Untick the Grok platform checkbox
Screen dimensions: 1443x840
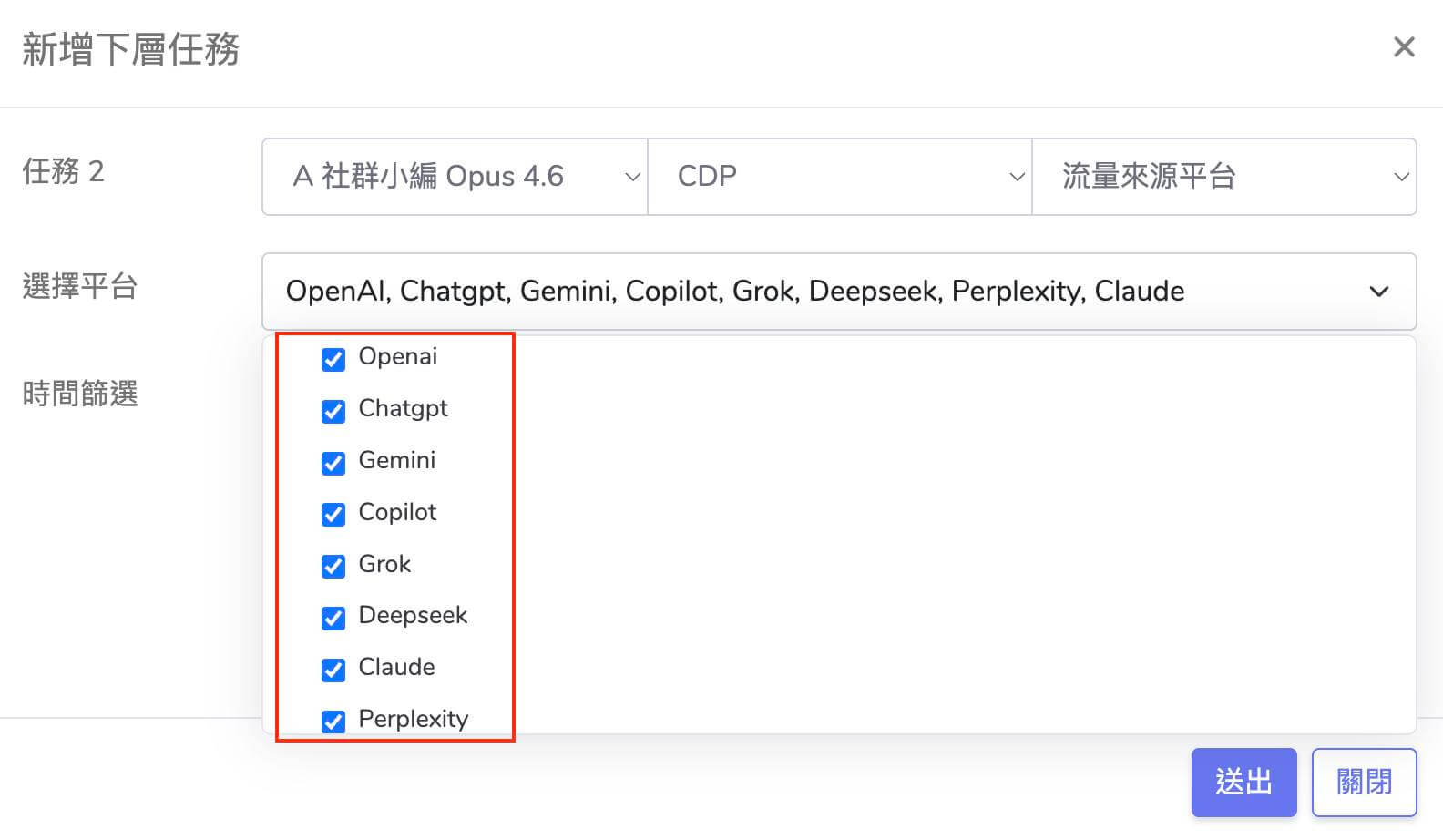click(333, 566)
